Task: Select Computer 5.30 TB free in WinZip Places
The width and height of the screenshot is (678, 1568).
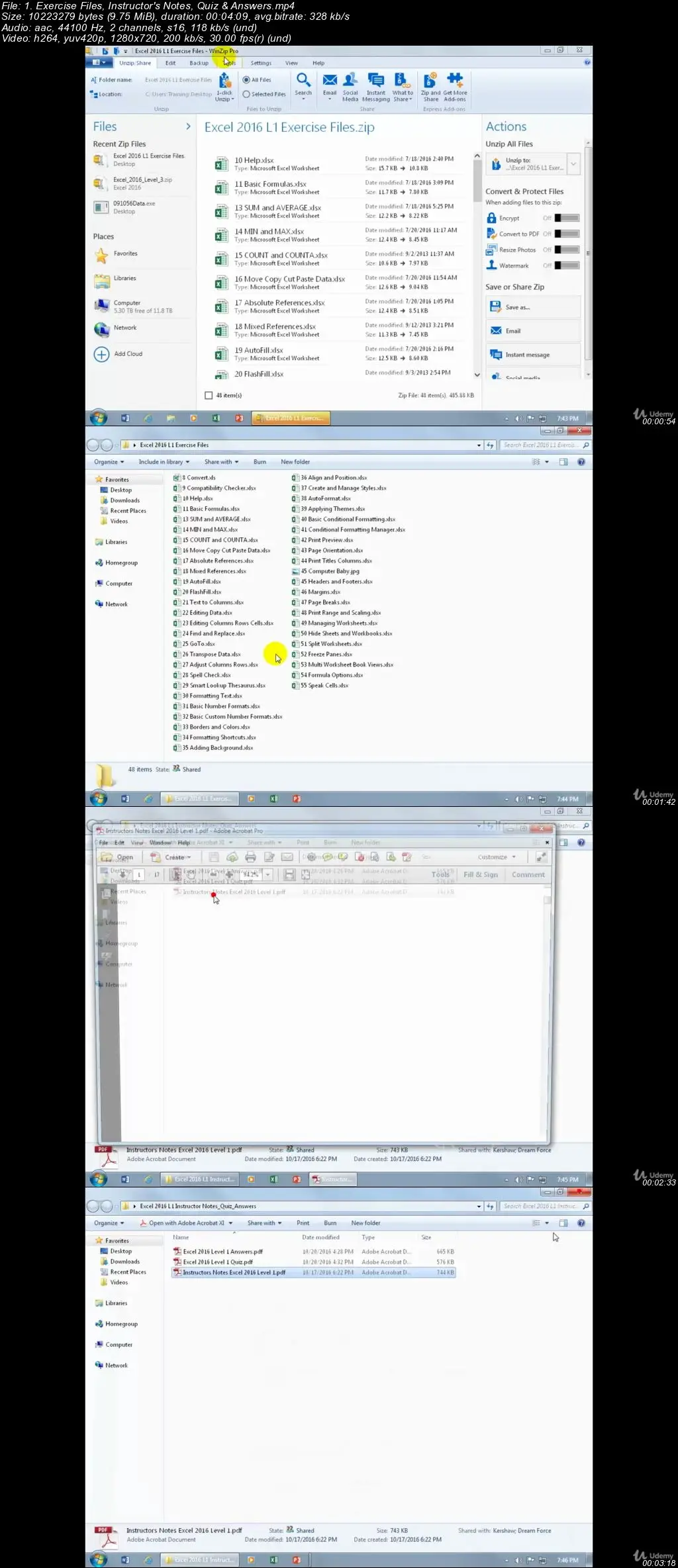Action: [133, 306]
